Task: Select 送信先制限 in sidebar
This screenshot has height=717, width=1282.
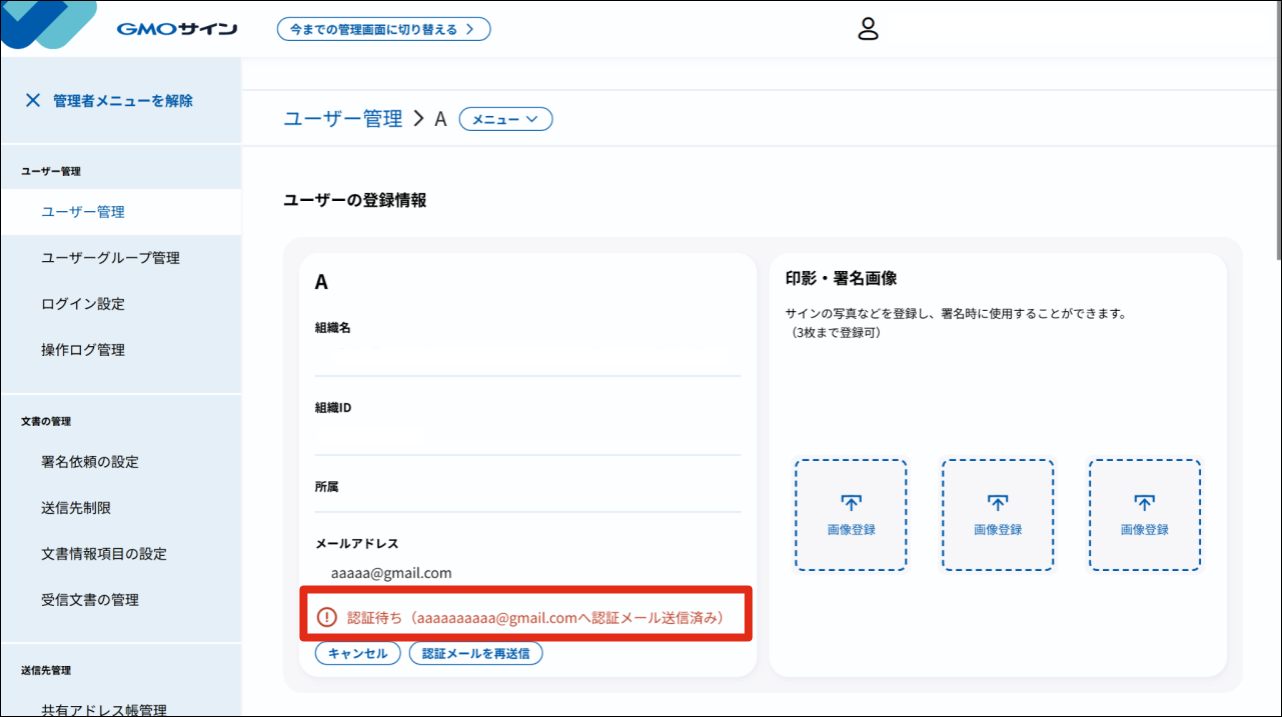Action: 76,508
